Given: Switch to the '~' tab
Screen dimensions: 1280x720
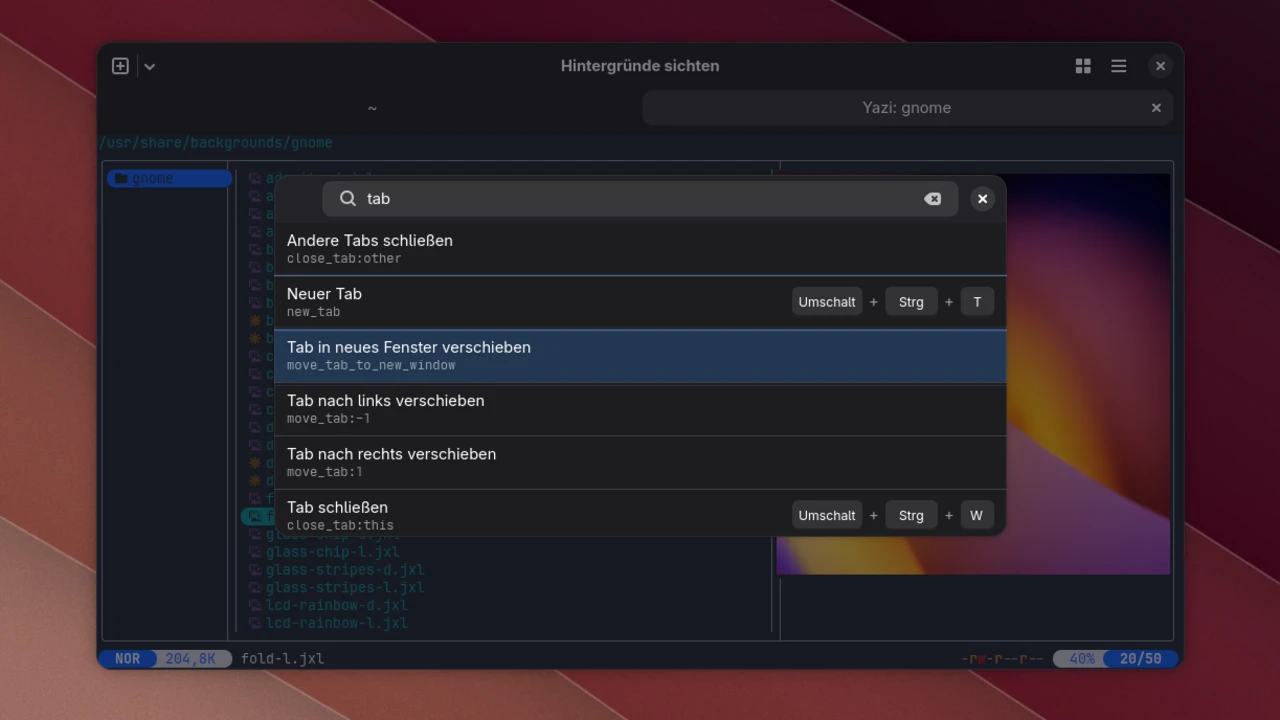Looking at the screenshot, I should coord(372,108).
